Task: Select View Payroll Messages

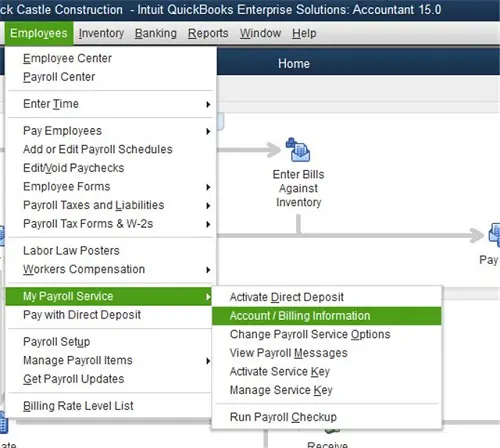Action: [x=327, y=353]
